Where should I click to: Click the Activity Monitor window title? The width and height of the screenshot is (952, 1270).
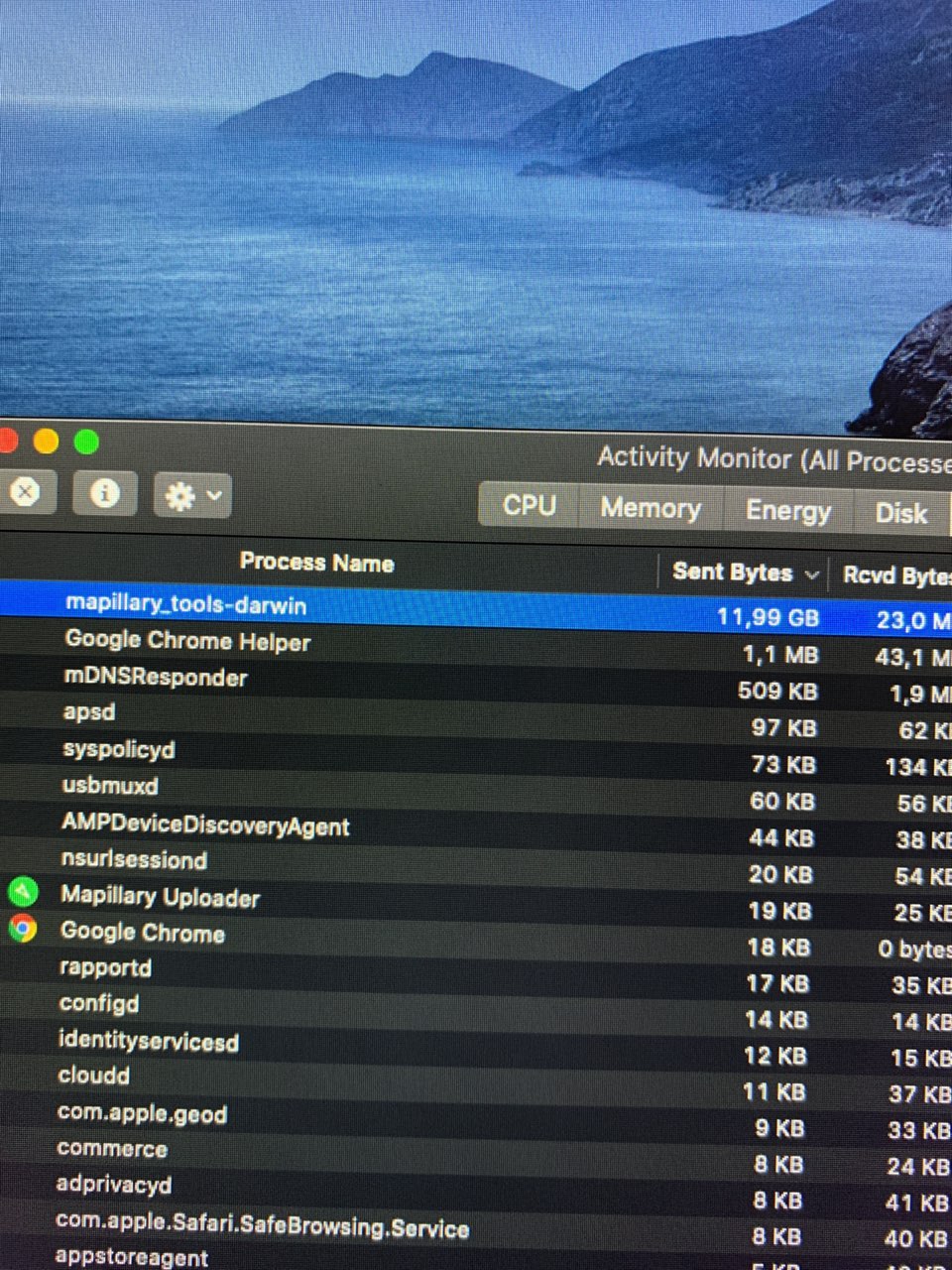click(x=773, y=459)
